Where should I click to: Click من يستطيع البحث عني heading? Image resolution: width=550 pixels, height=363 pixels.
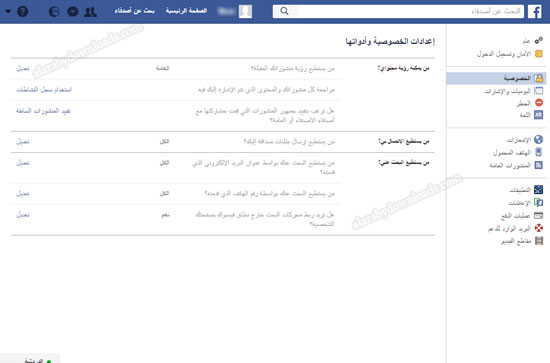coord(404,163)
